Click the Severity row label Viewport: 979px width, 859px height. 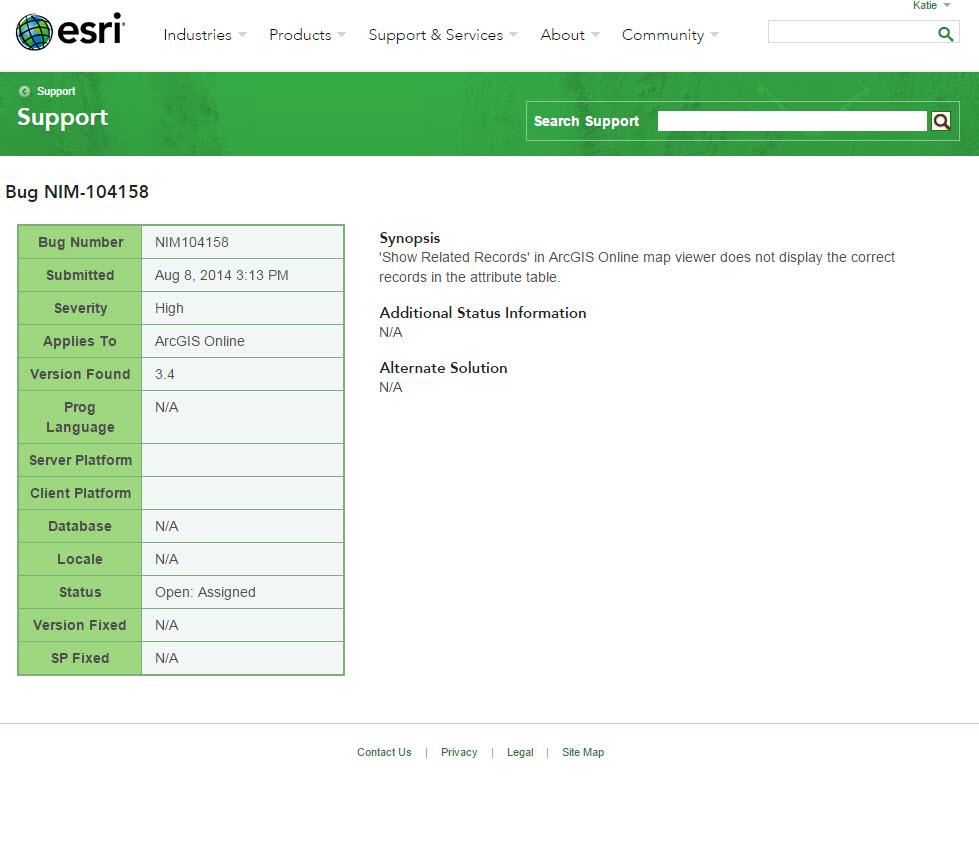tap(81, 308)
